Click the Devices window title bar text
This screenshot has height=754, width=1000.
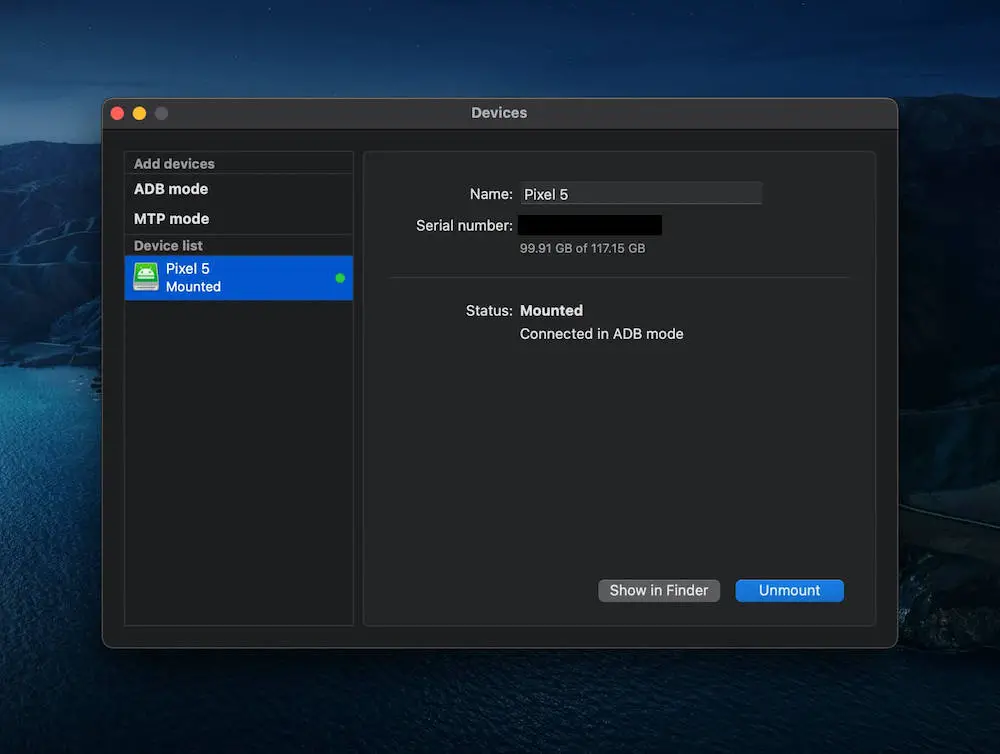pyautogui.click(x=499, y=113)
